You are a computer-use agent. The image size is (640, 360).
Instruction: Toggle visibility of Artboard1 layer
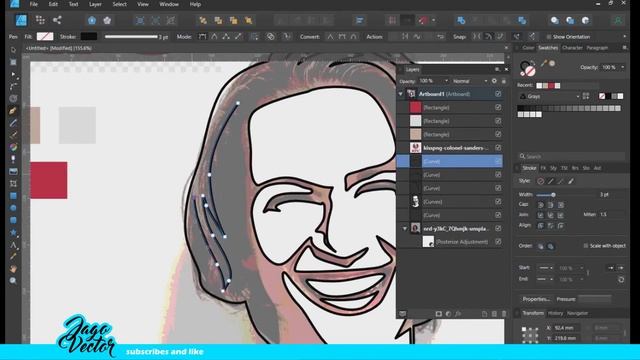[x=498, y=94]
